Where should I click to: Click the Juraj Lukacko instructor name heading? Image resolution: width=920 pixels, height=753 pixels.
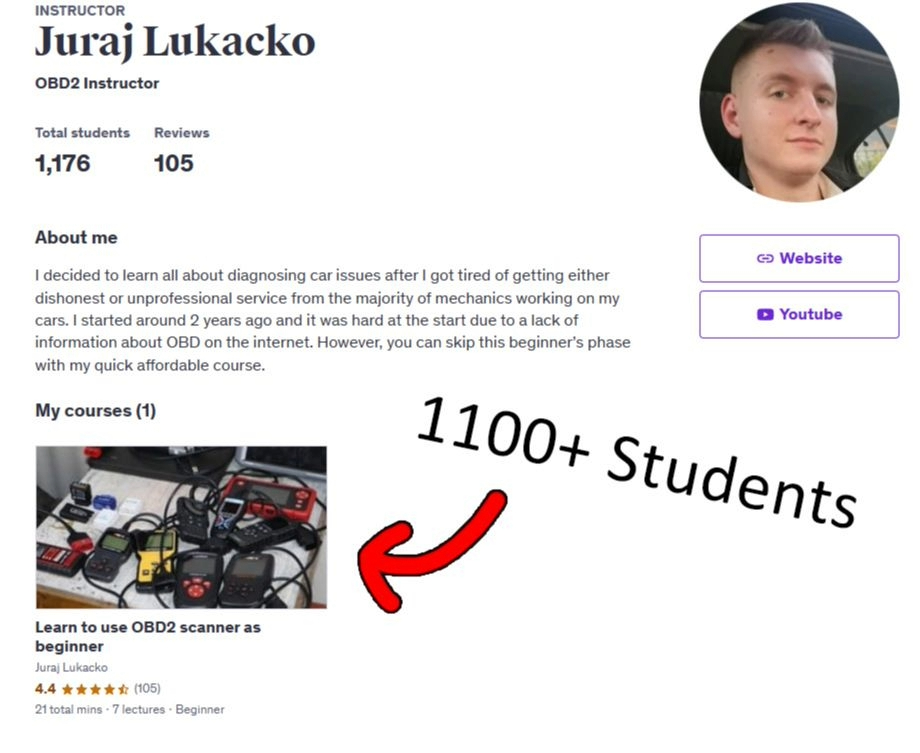175,42
